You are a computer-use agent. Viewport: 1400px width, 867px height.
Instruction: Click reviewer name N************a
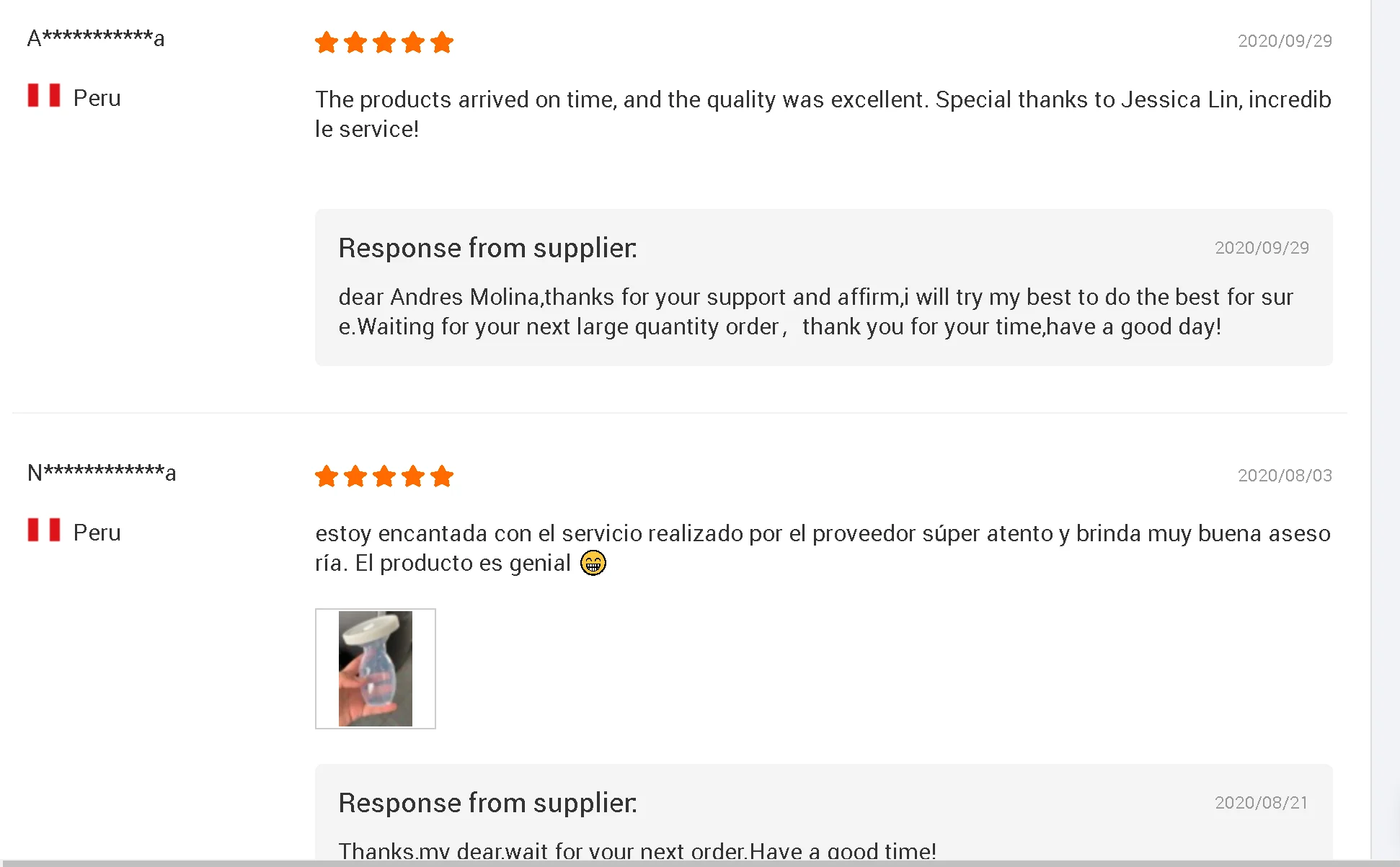[x=102, y=473]
